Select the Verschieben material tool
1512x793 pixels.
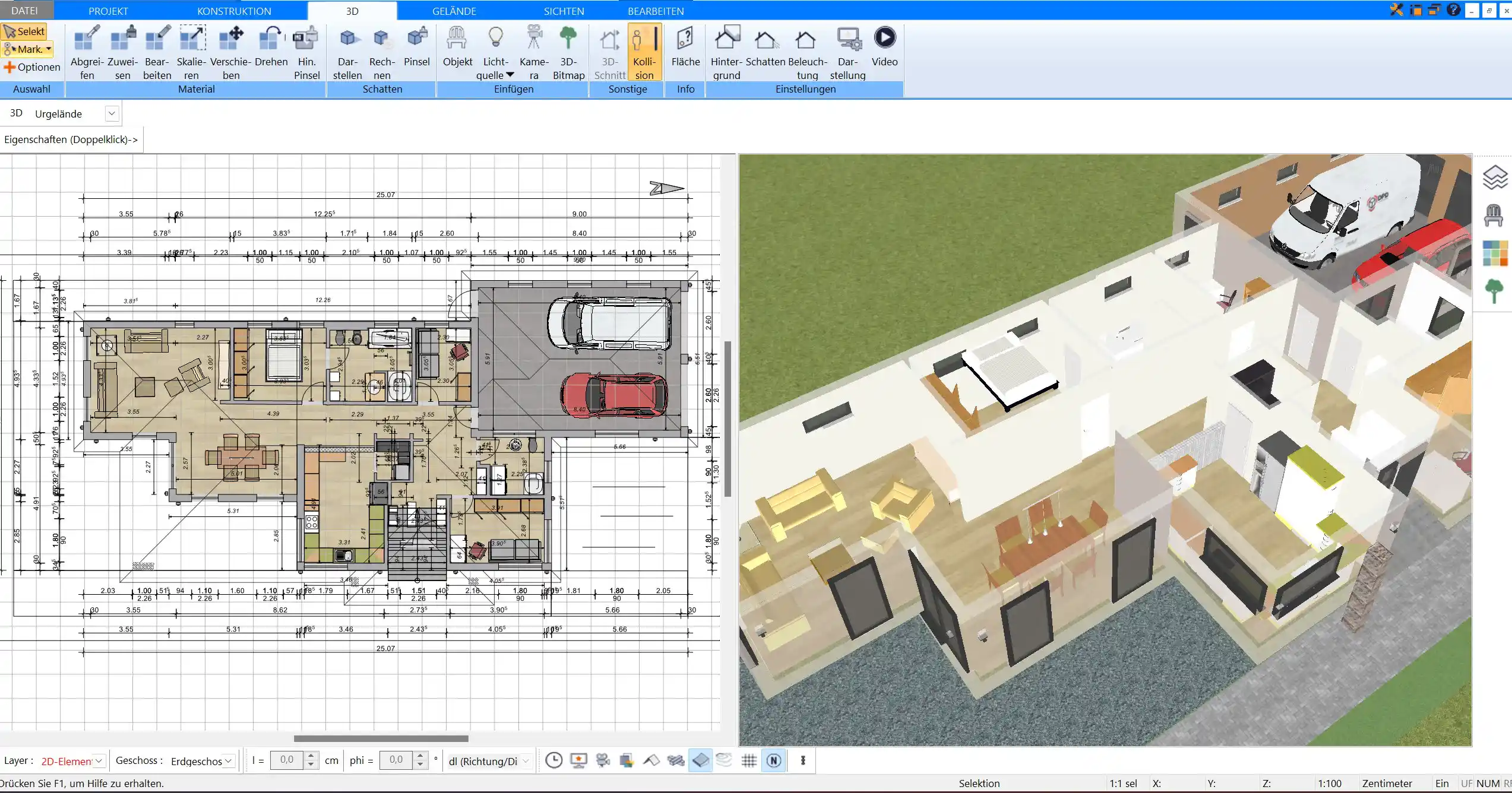[x=231, y=52]
